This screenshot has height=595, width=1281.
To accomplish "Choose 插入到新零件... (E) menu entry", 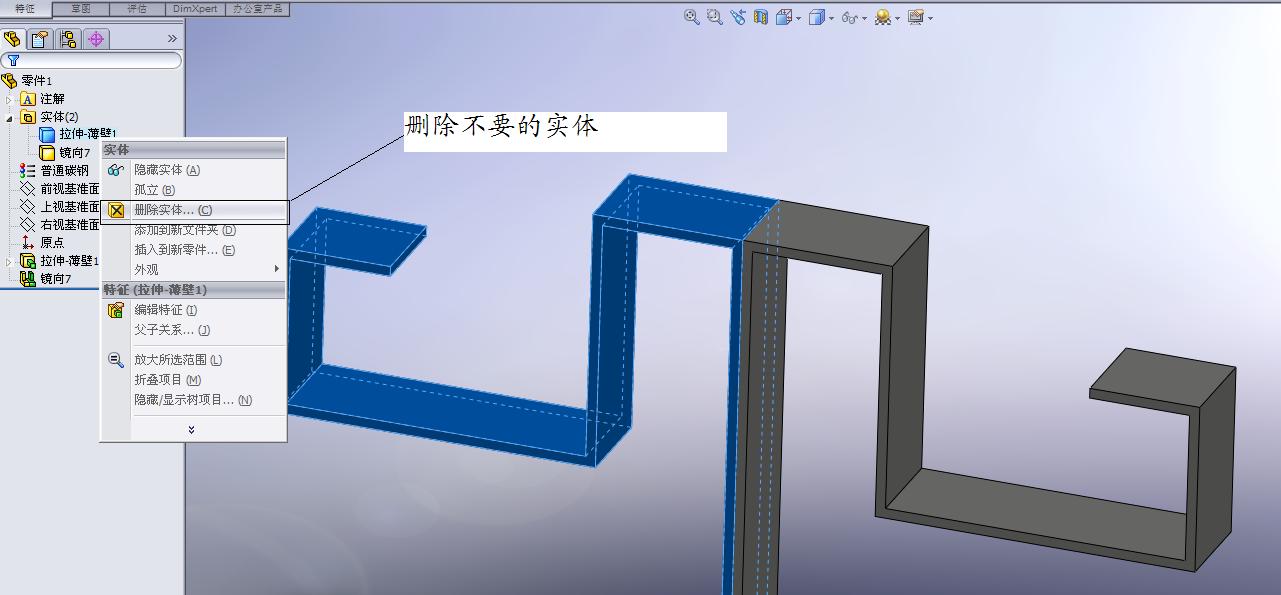I will tap(193, 250).
